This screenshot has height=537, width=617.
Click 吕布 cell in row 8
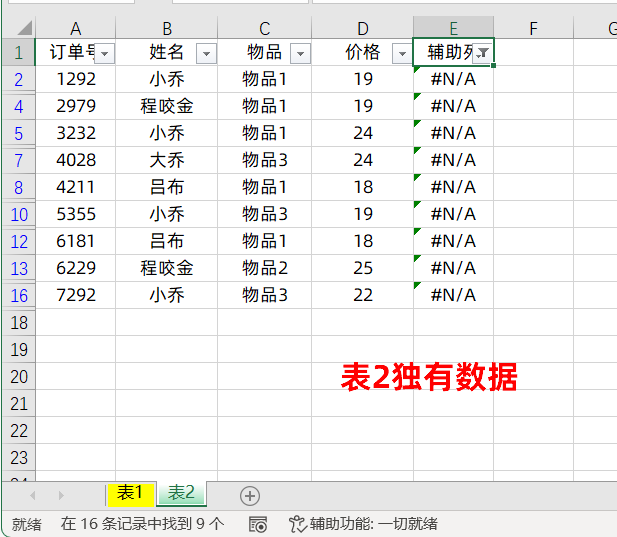(x=166, y=187)
